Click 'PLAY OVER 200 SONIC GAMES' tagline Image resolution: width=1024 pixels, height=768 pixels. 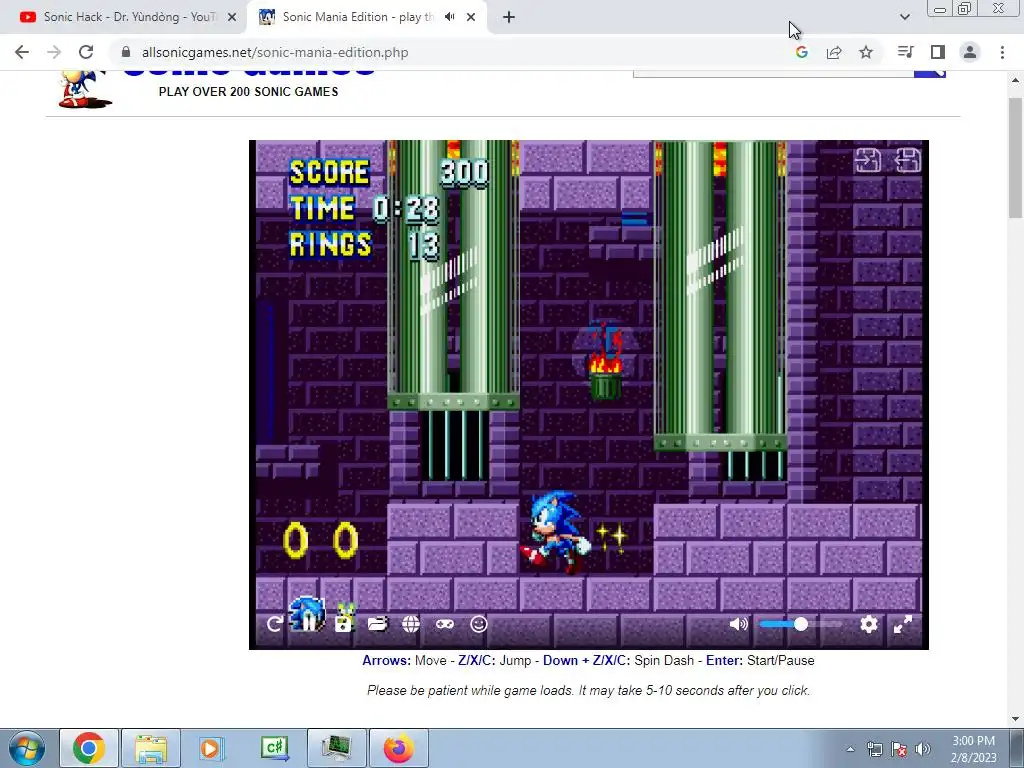(x=248, y=91)
